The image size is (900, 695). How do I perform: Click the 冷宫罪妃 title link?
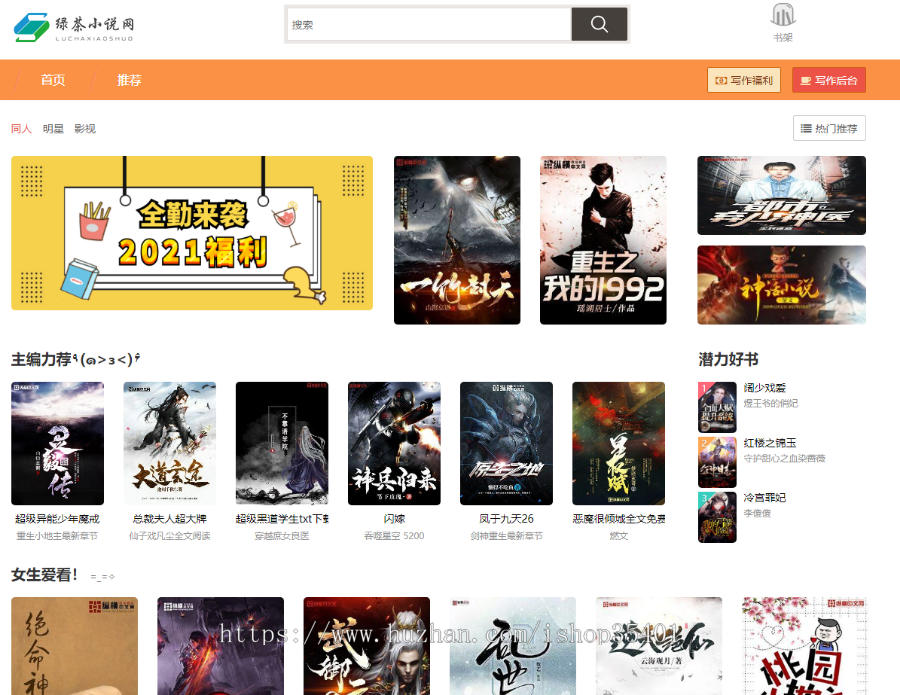[x=765, y=498]
